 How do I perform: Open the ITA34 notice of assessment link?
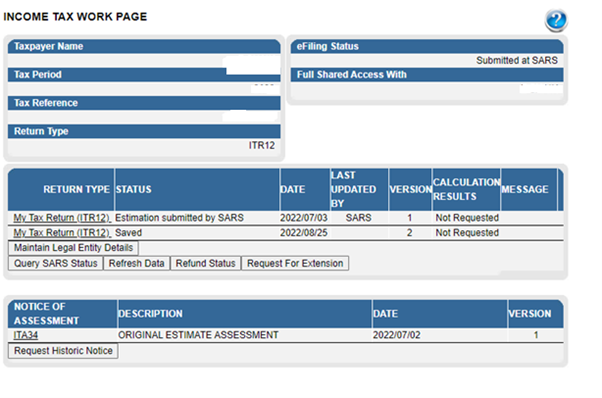click(x=26, y=335)
